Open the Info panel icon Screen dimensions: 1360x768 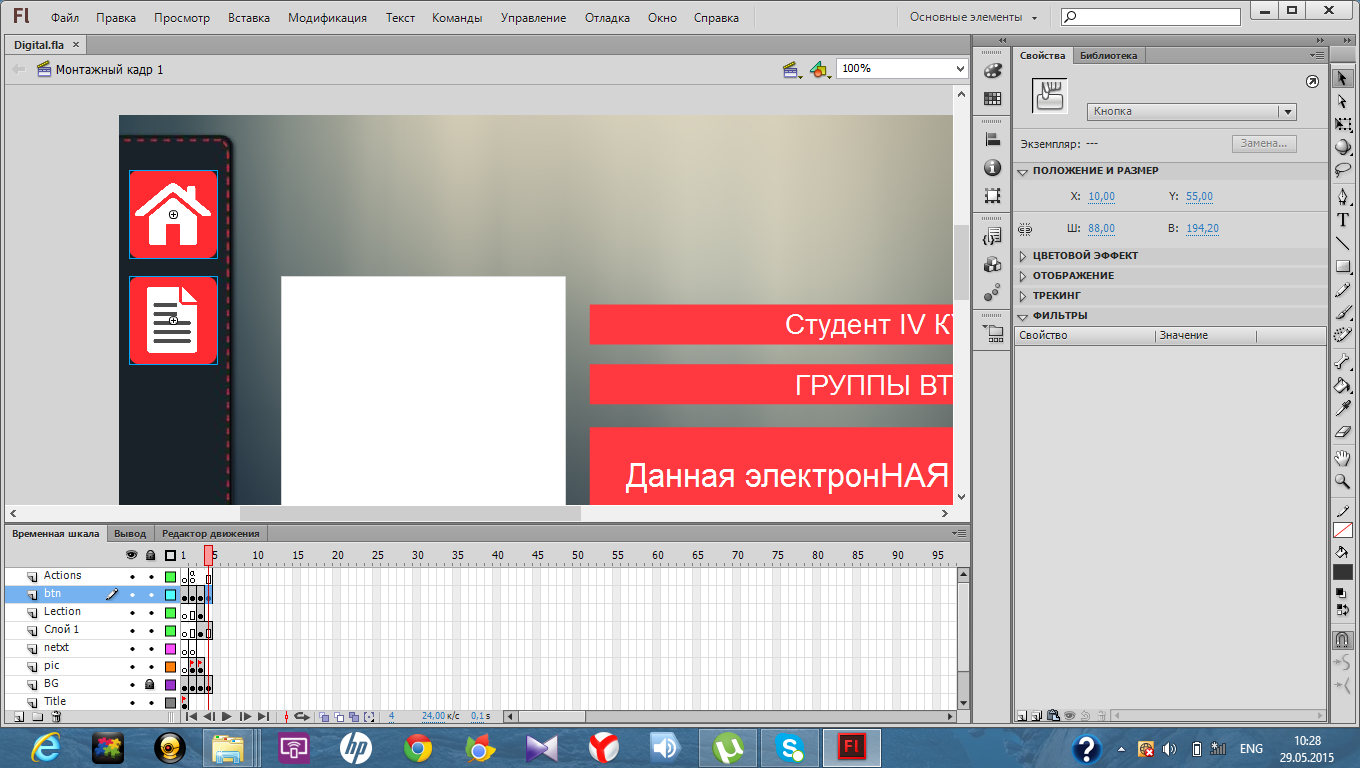tap(992, 168)
